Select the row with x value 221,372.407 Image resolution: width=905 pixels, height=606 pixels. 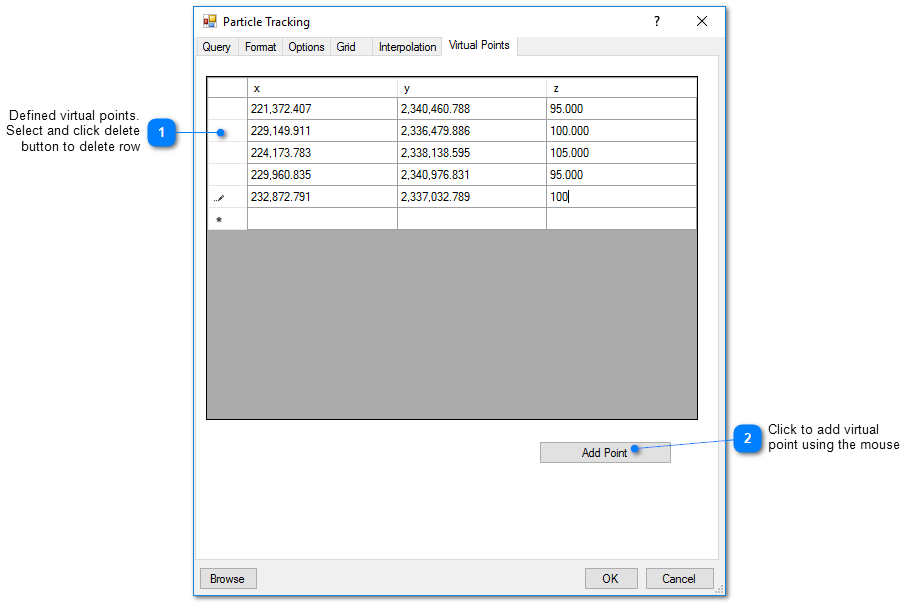tap(322, 108)
